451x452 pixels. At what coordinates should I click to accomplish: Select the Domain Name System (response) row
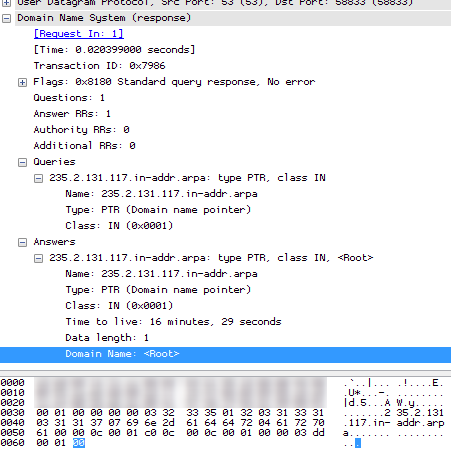point(233,18)
